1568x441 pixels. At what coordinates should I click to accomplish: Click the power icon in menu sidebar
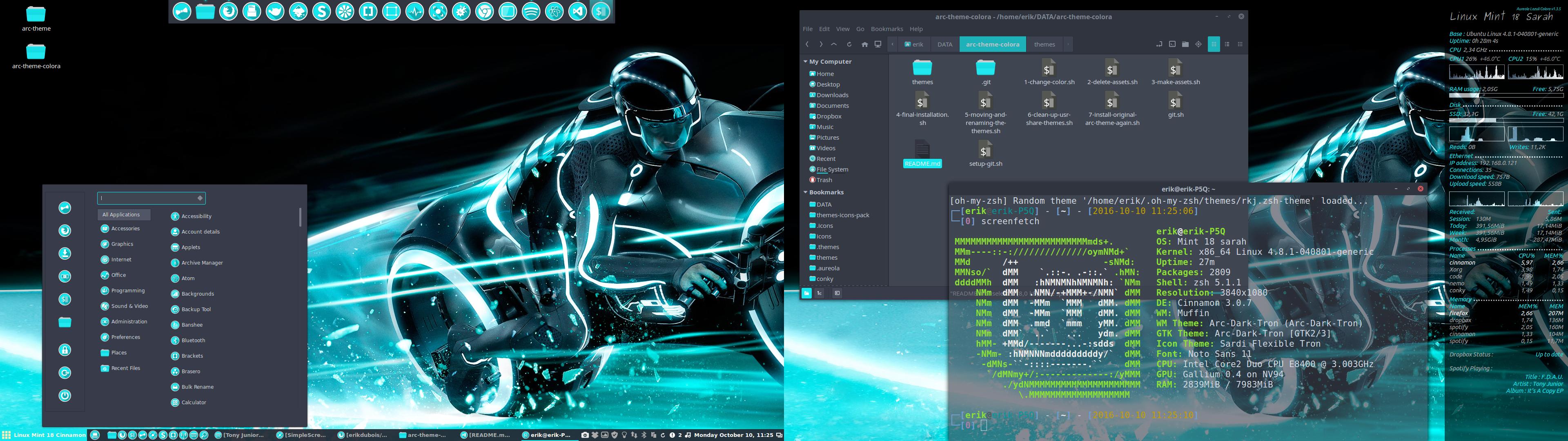click(65, 395)
